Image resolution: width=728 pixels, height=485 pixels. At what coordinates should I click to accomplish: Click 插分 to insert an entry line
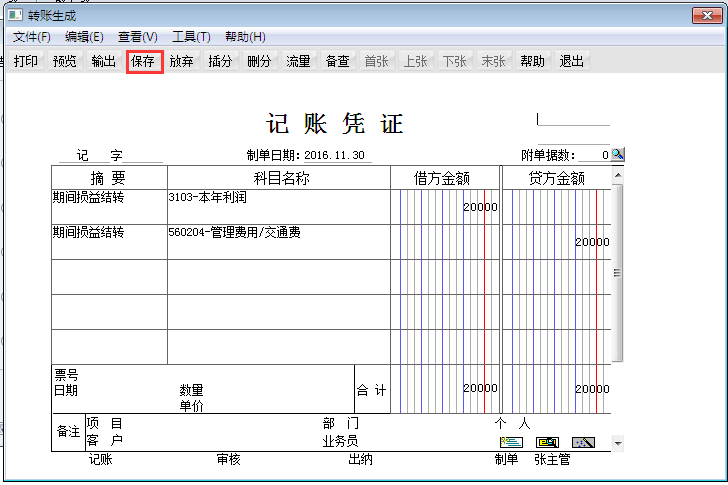220,61
